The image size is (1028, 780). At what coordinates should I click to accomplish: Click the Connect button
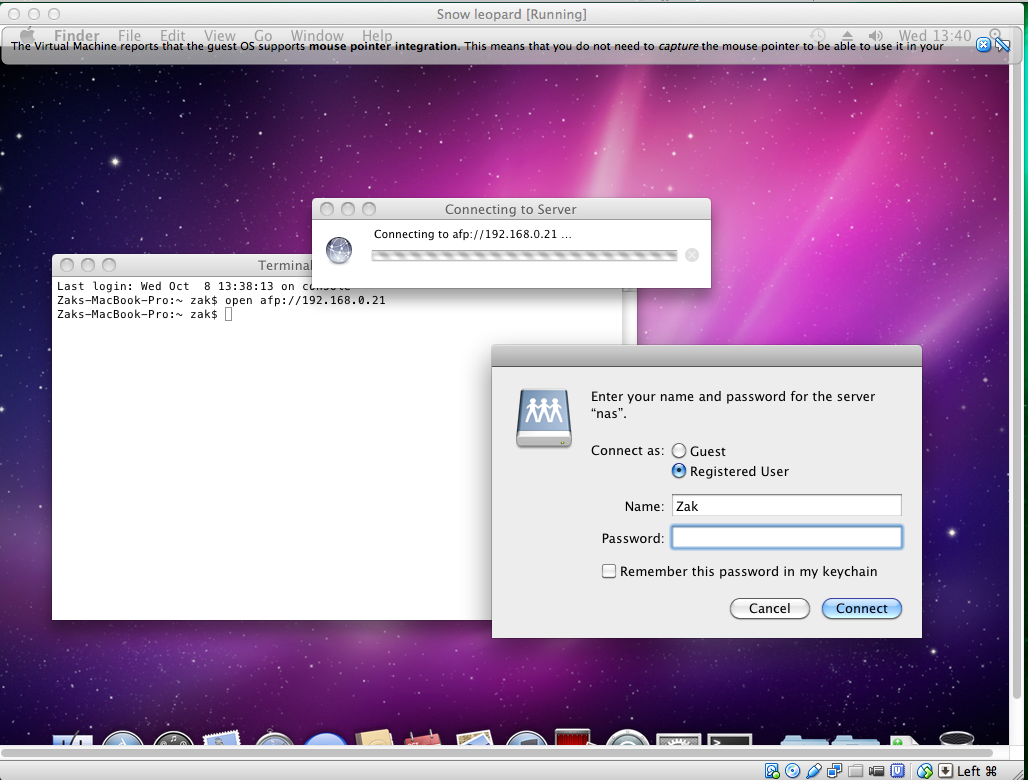pos(861,608)
